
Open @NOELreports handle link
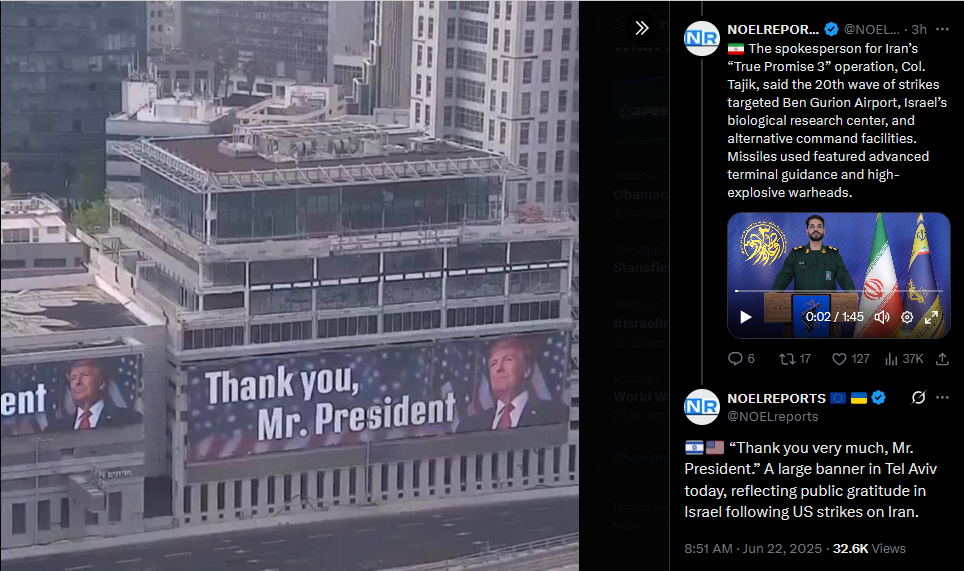pyautogui.click(x=772, y=417)
